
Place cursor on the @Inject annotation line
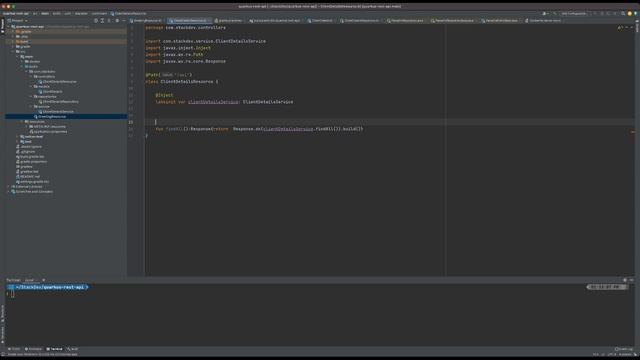[x=164, y=95]
